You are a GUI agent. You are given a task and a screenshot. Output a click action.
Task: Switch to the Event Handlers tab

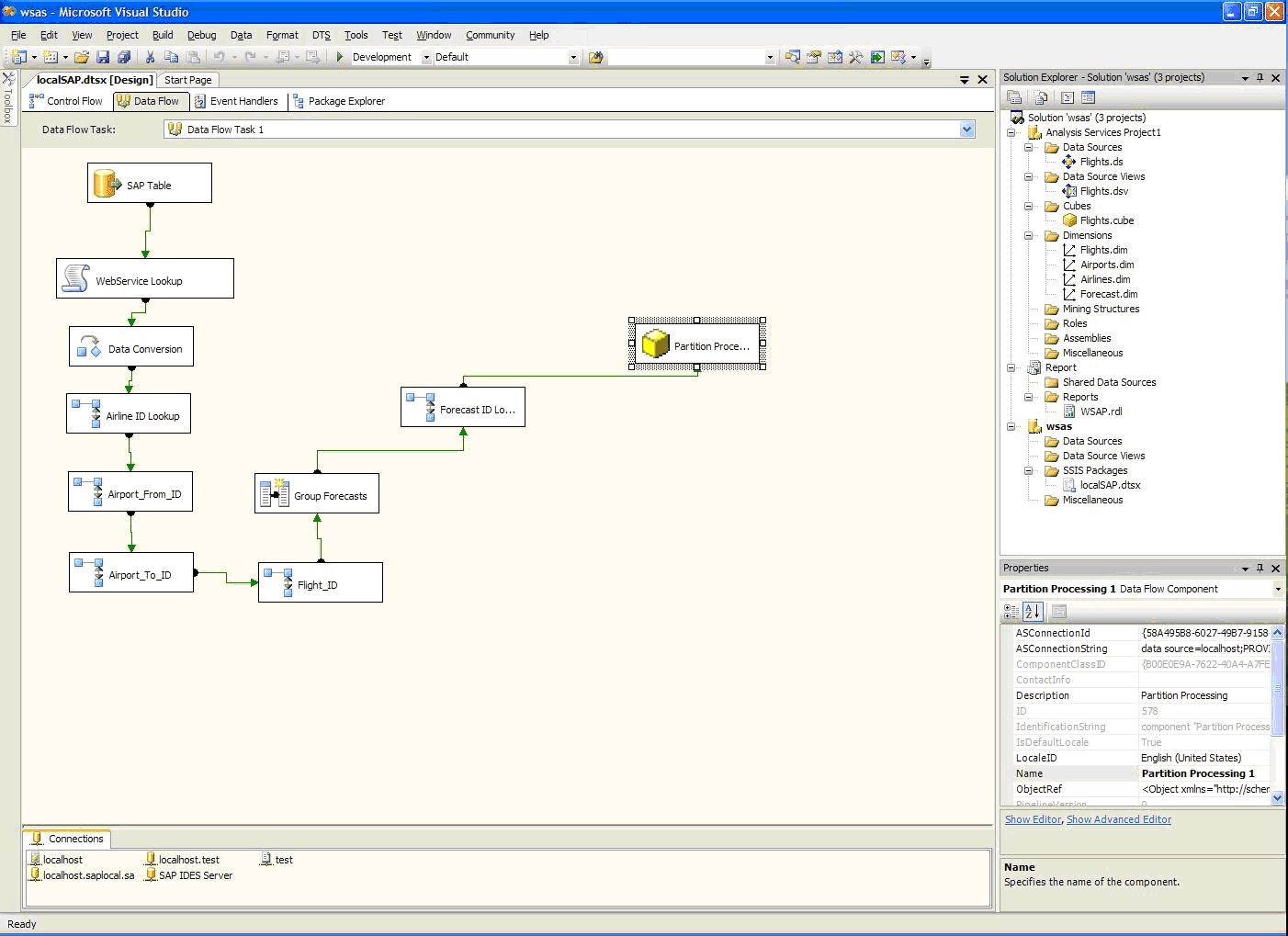236,101
